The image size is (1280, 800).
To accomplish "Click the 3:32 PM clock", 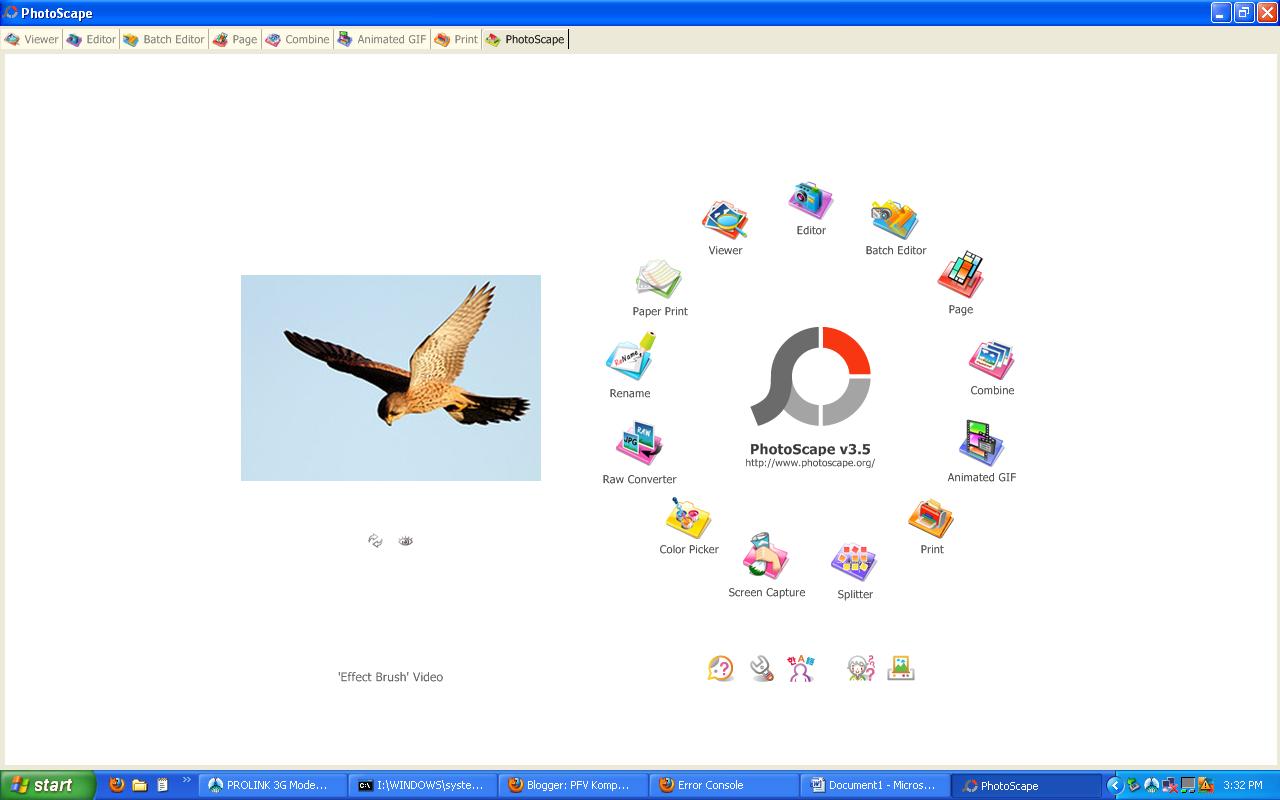I will 1243,785.
